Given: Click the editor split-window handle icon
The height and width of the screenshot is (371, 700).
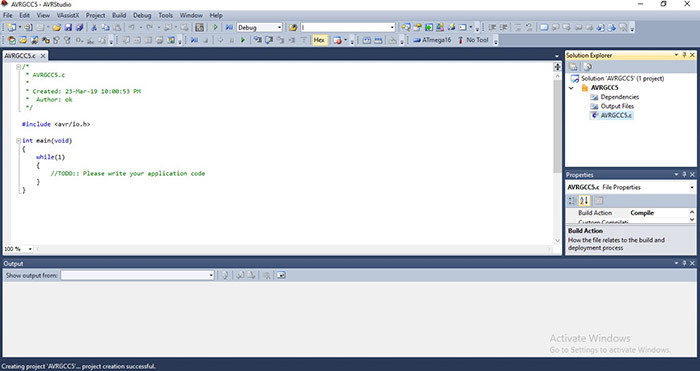Looking at the screenshot, I should [557, 67].
